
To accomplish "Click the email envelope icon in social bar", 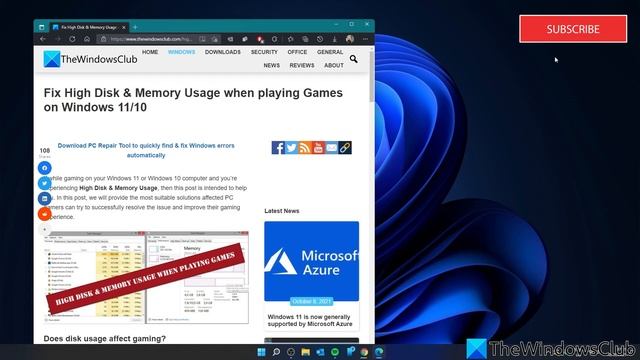I will (332, 148).
